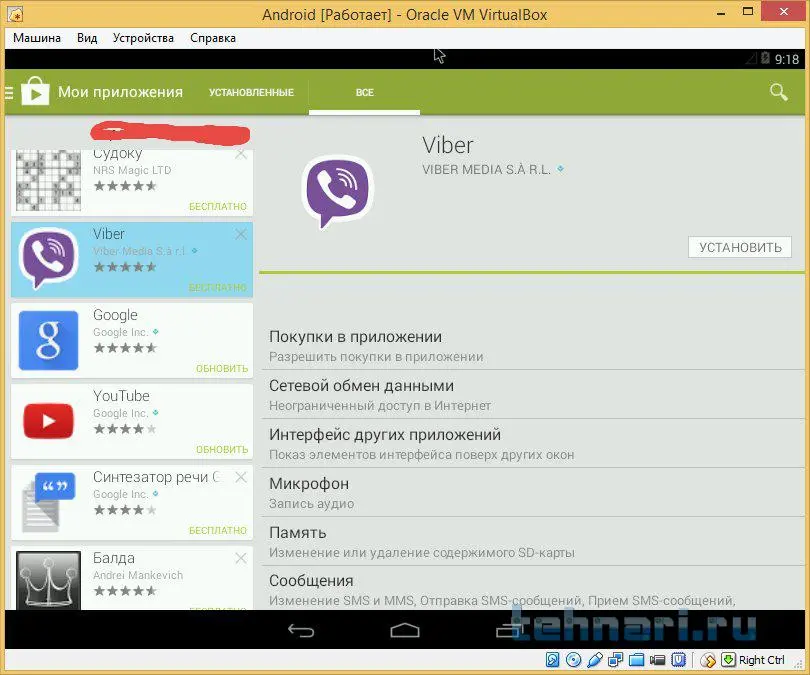This screenshot has width=810, height=675.
Task: Open the Справка menu
Action: coord(213,38)
